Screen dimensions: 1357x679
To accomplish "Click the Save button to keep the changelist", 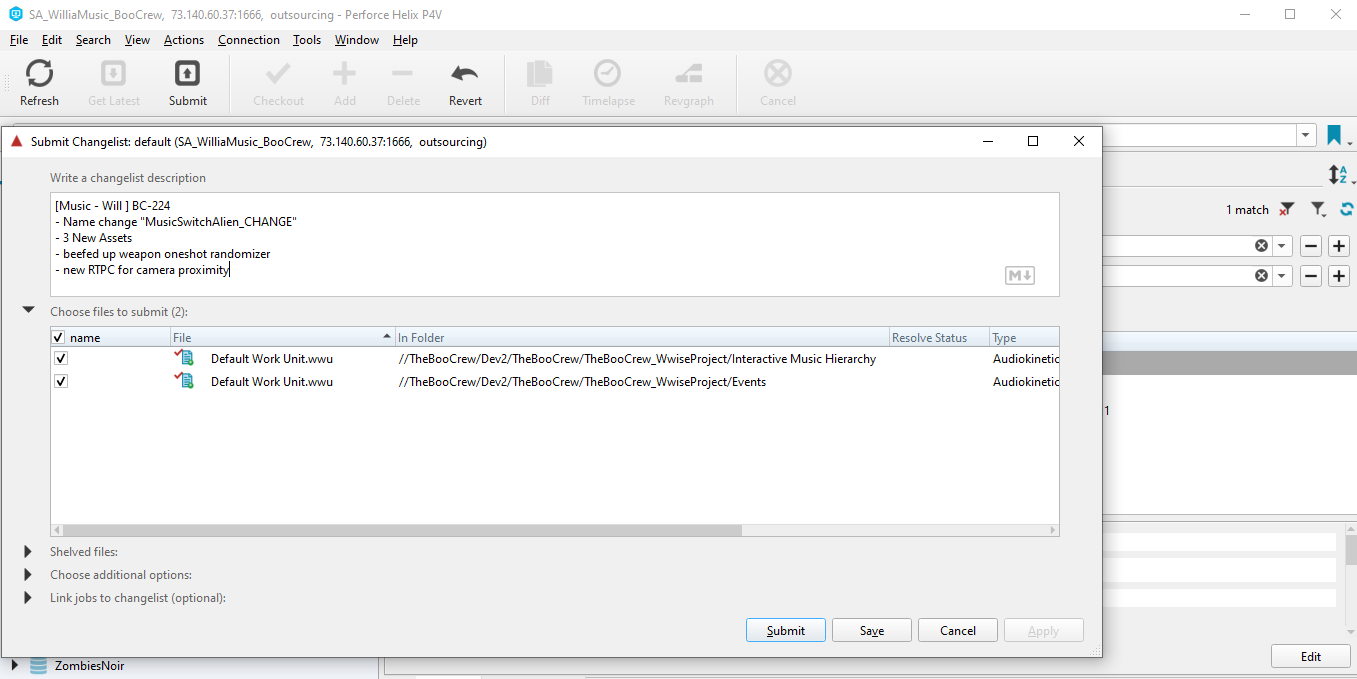I will pos(871,630).
